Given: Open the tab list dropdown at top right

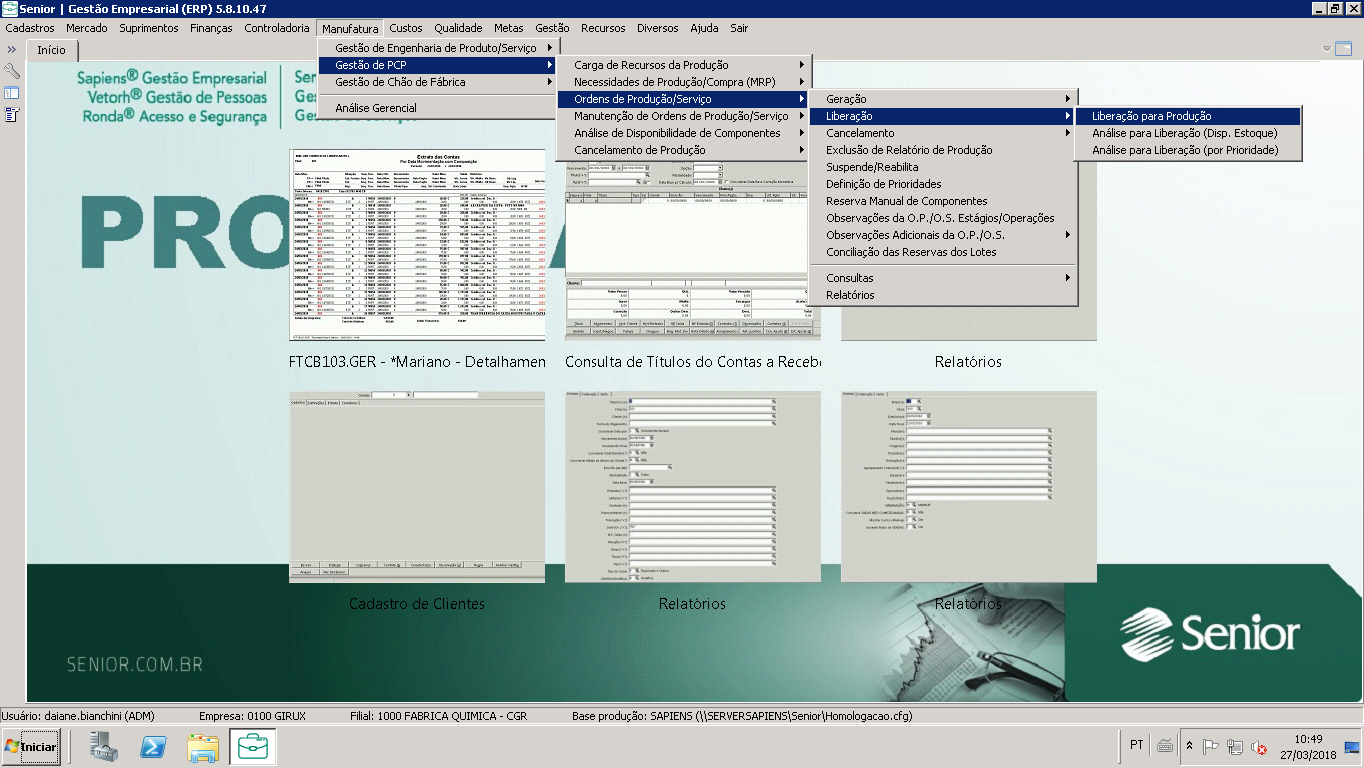Looking at the screenshot, I should pyautogui.click(x=1328, y=48).
